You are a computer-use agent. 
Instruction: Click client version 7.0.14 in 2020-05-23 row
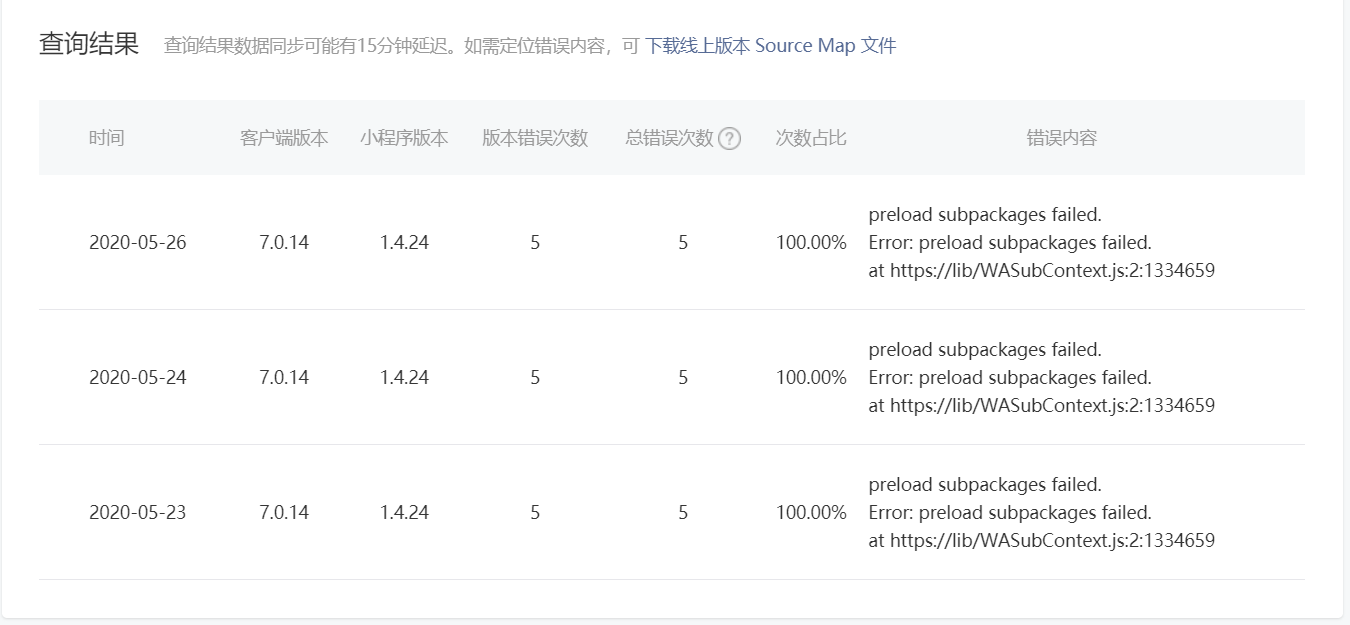[284, 513]
